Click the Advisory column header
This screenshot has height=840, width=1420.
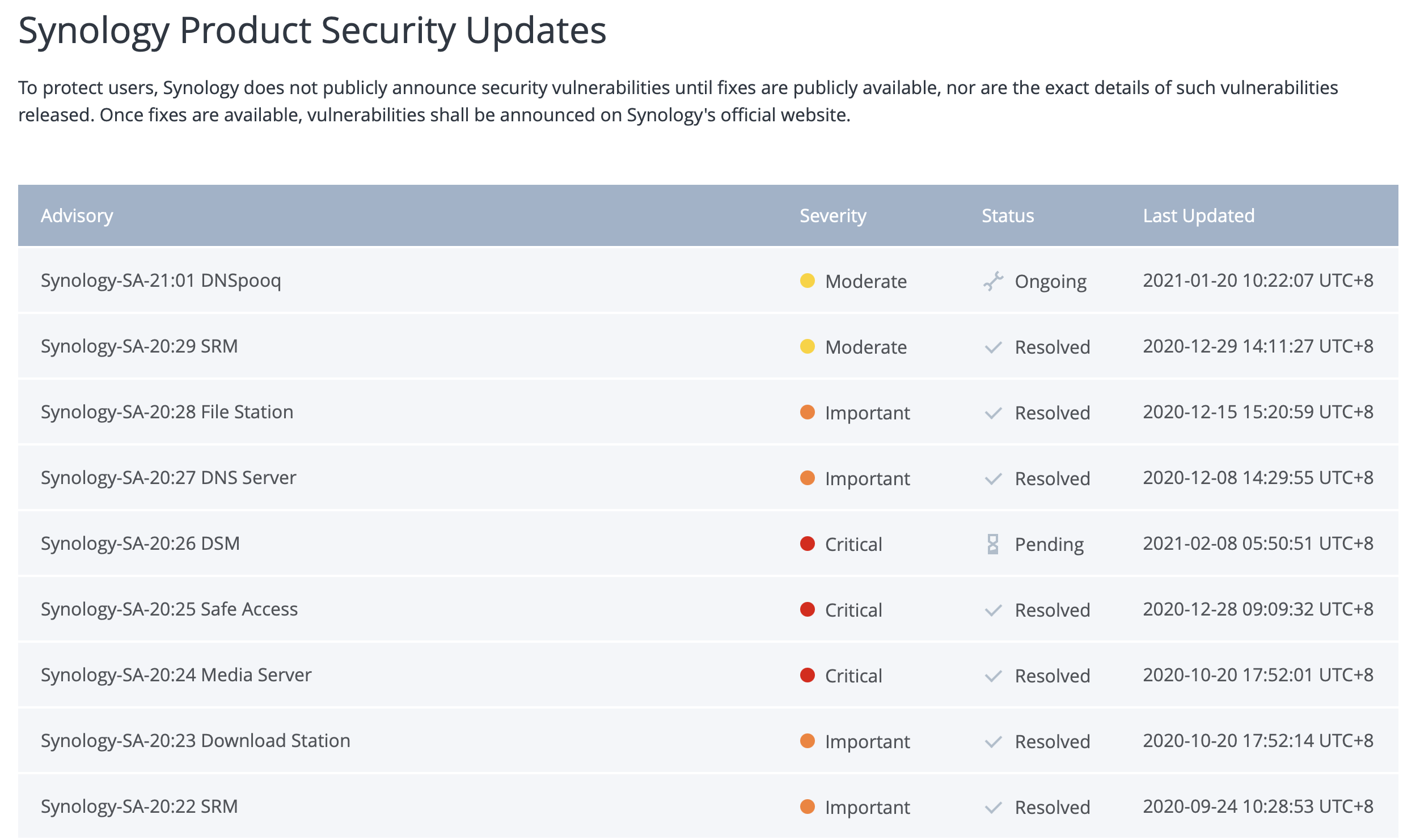(x=77, y=216)
